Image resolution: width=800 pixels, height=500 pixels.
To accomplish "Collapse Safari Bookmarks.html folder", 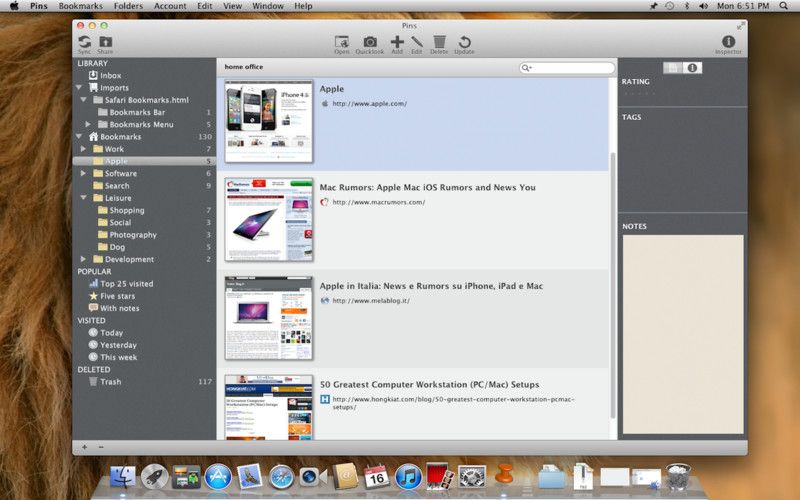I will (x=84, y=100).
